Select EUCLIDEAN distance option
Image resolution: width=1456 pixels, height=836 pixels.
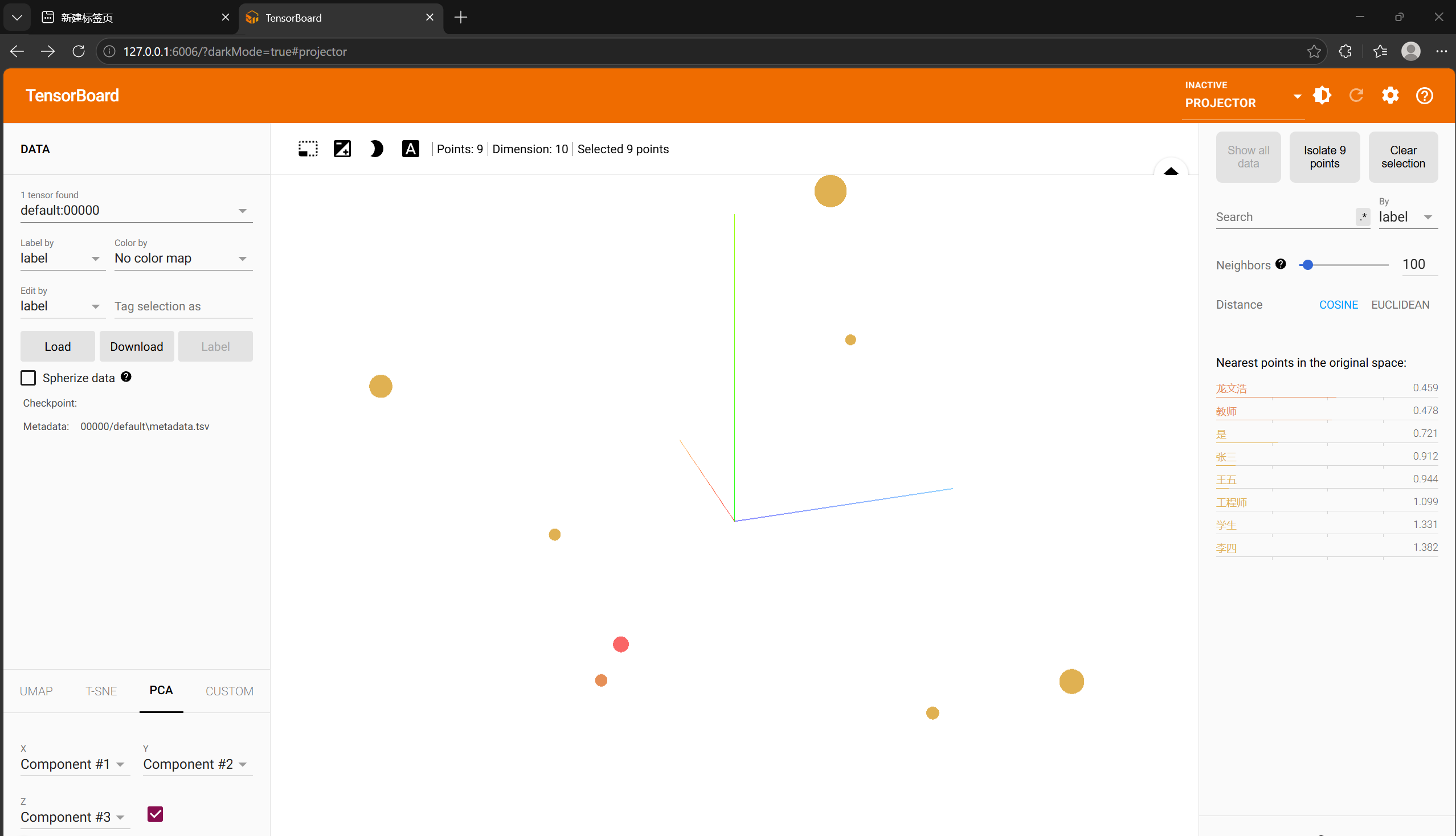pos(1400,305)
